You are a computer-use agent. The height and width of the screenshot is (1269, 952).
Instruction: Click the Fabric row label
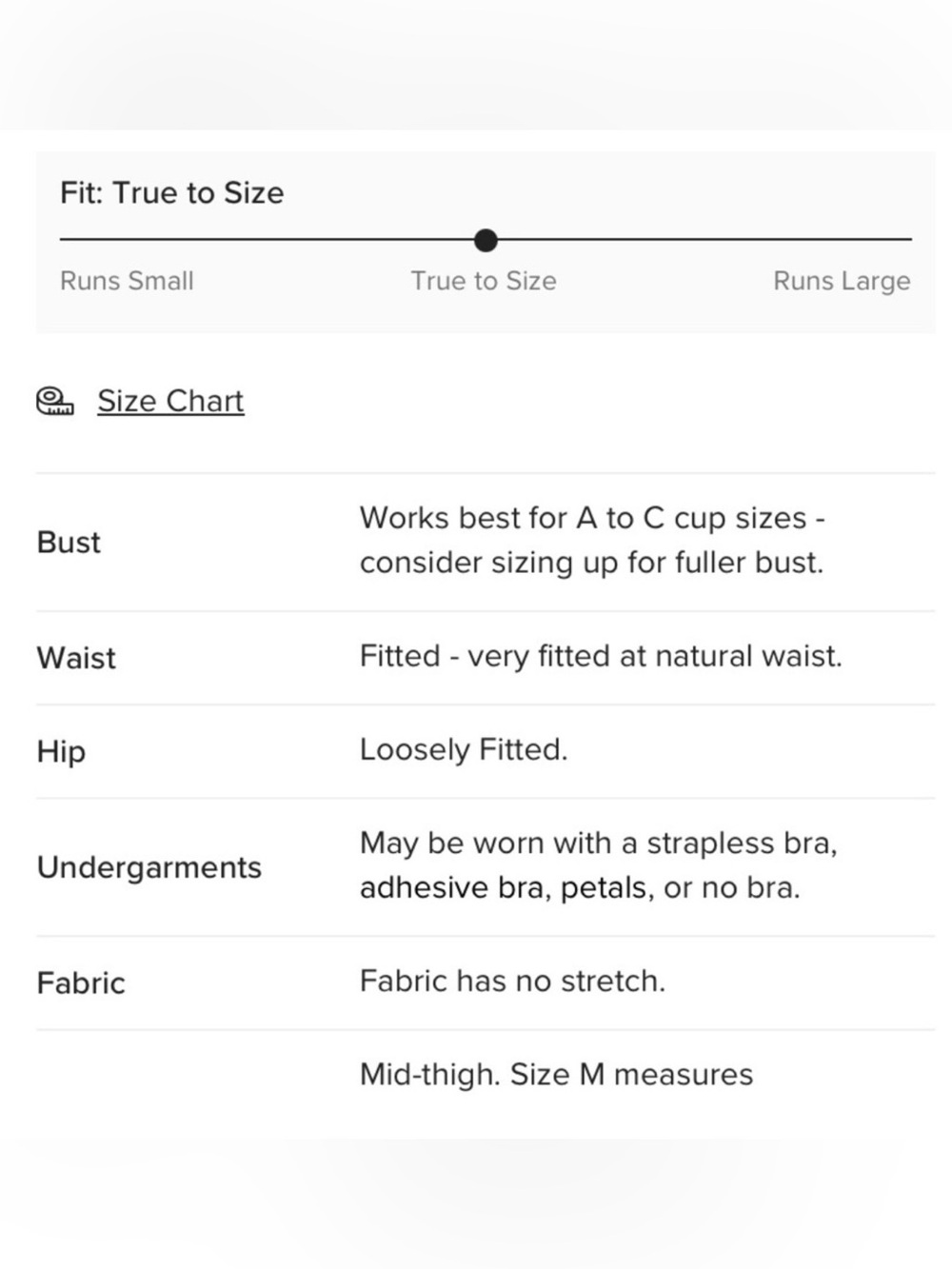(81, 982)
